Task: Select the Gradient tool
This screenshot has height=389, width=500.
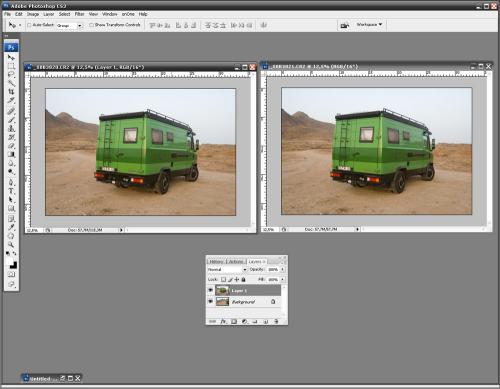Action: [x=11, y=154]
